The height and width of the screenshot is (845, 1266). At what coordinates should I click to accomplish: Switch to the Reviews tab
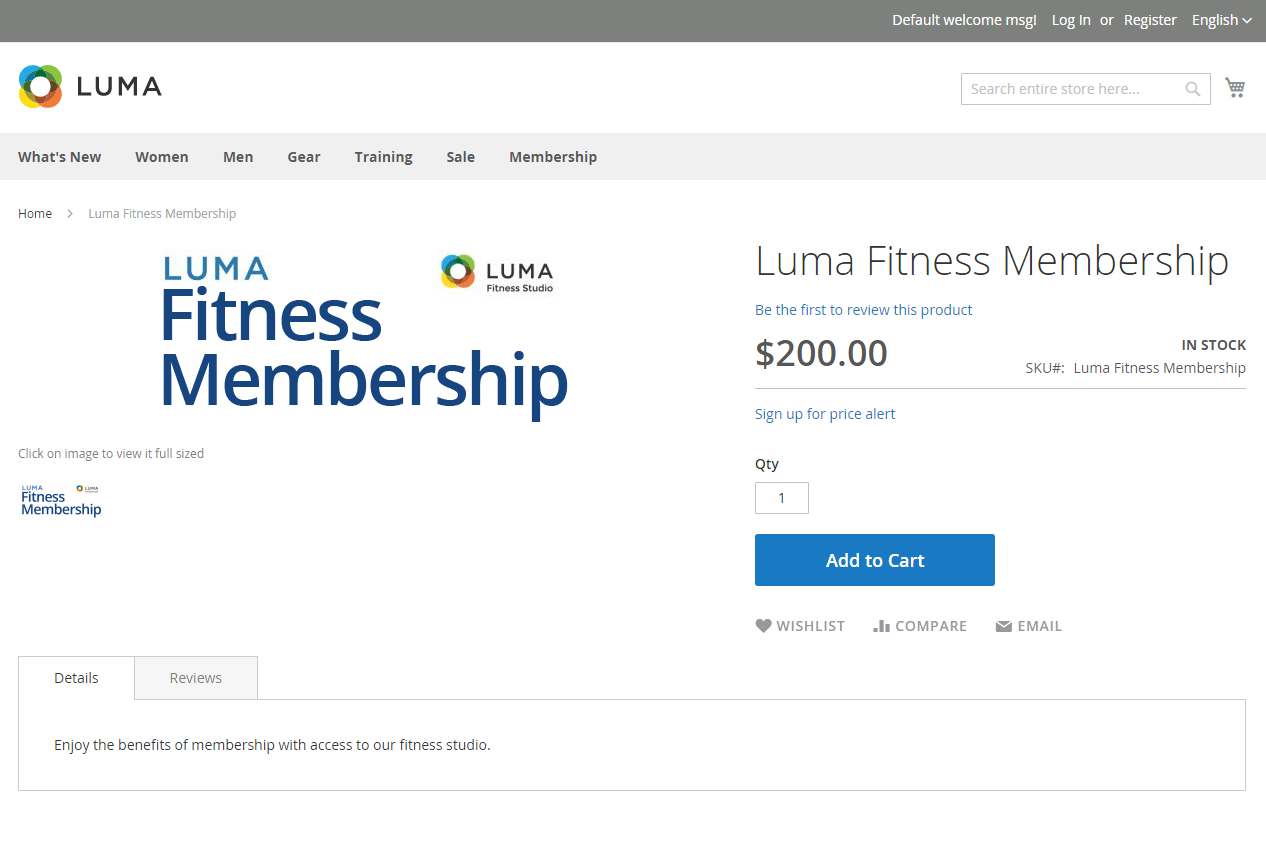click(x=196, y=678)
